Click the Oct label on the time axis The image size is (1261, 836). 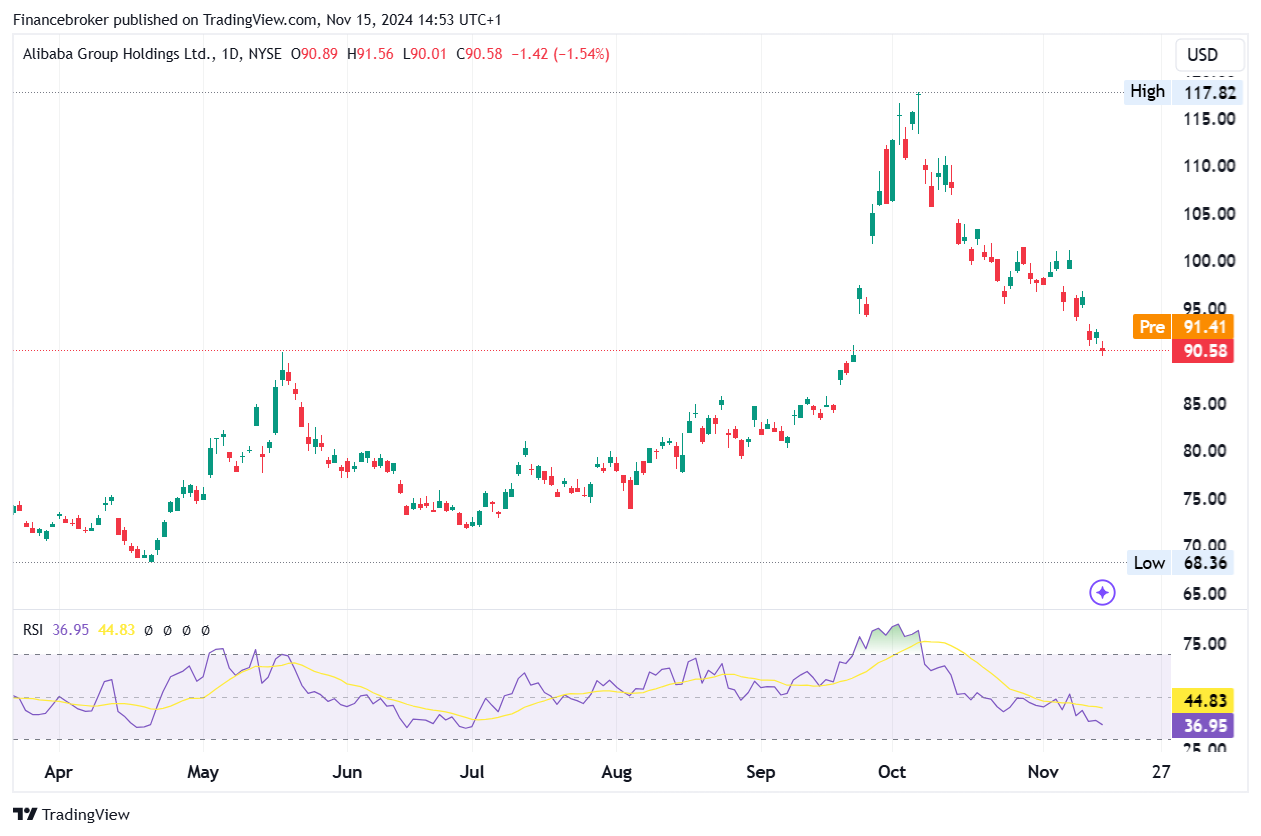click(x=892, y=773)
